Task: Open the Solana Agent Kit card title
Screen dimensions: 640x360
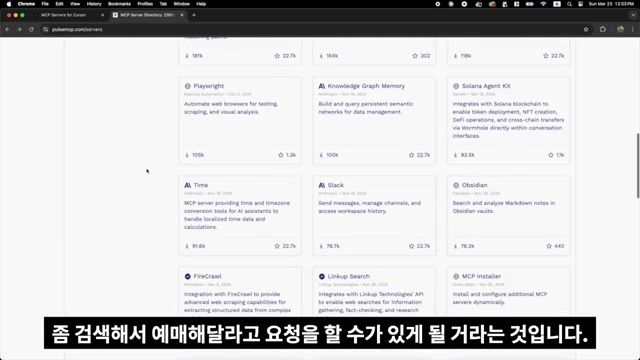Action: [x=486, y=86]
